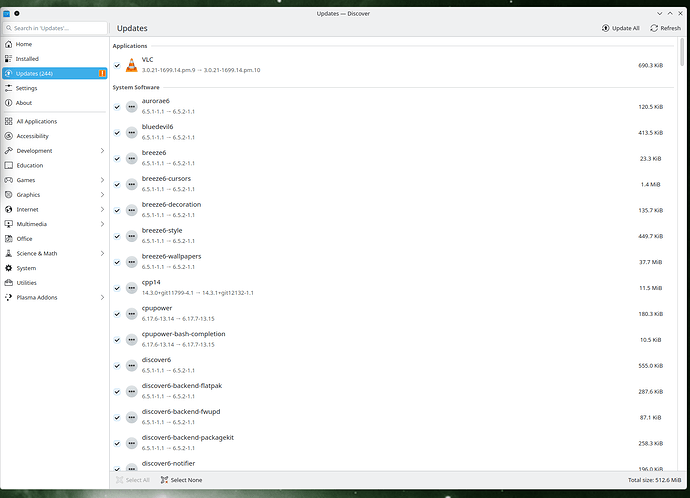Screen dimensions: 690x498
Task: Click the Search in 'Updates' field
Action: tap(55, 28)
